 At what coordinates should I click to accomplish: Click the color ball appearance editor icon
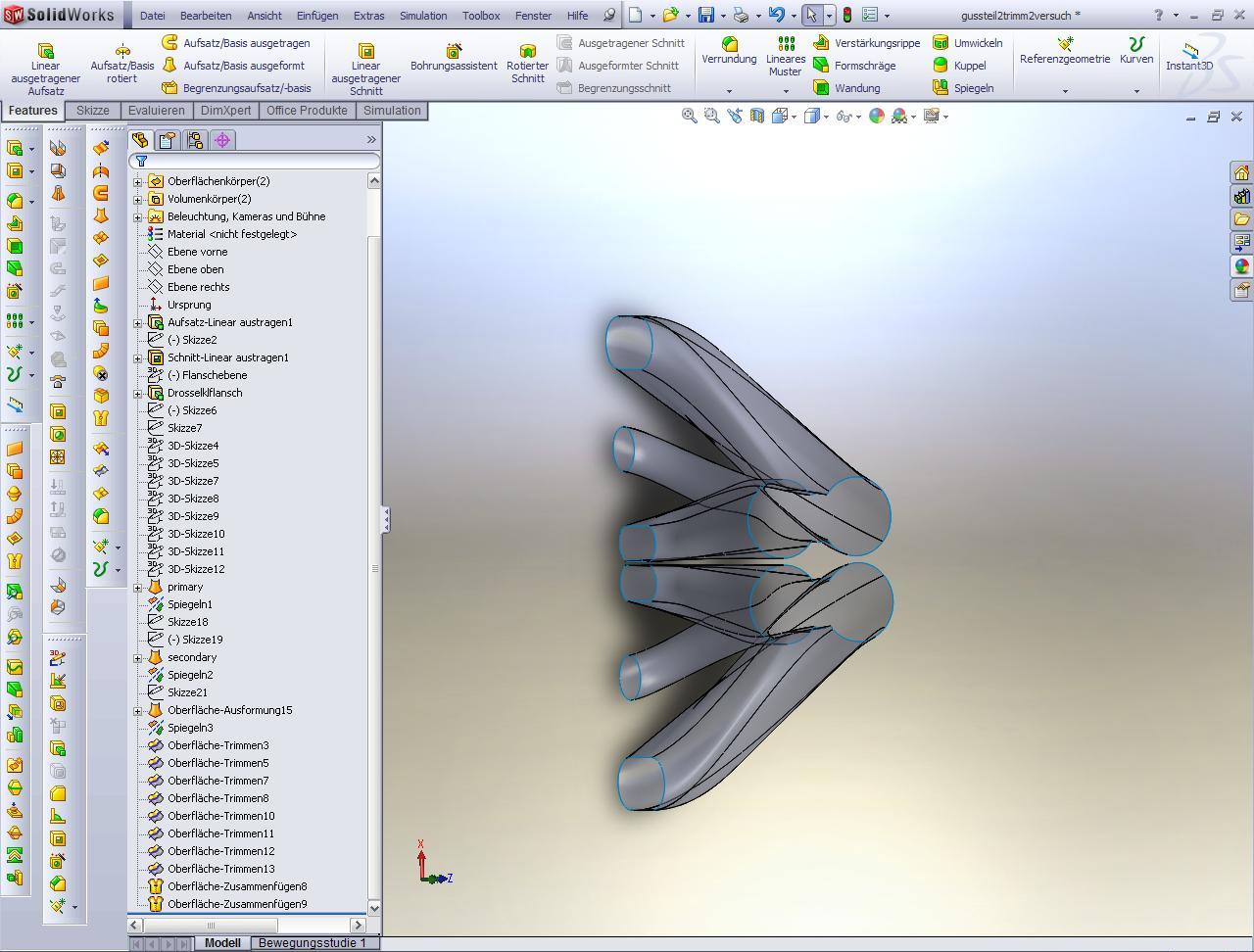click(x=877, y=117)
